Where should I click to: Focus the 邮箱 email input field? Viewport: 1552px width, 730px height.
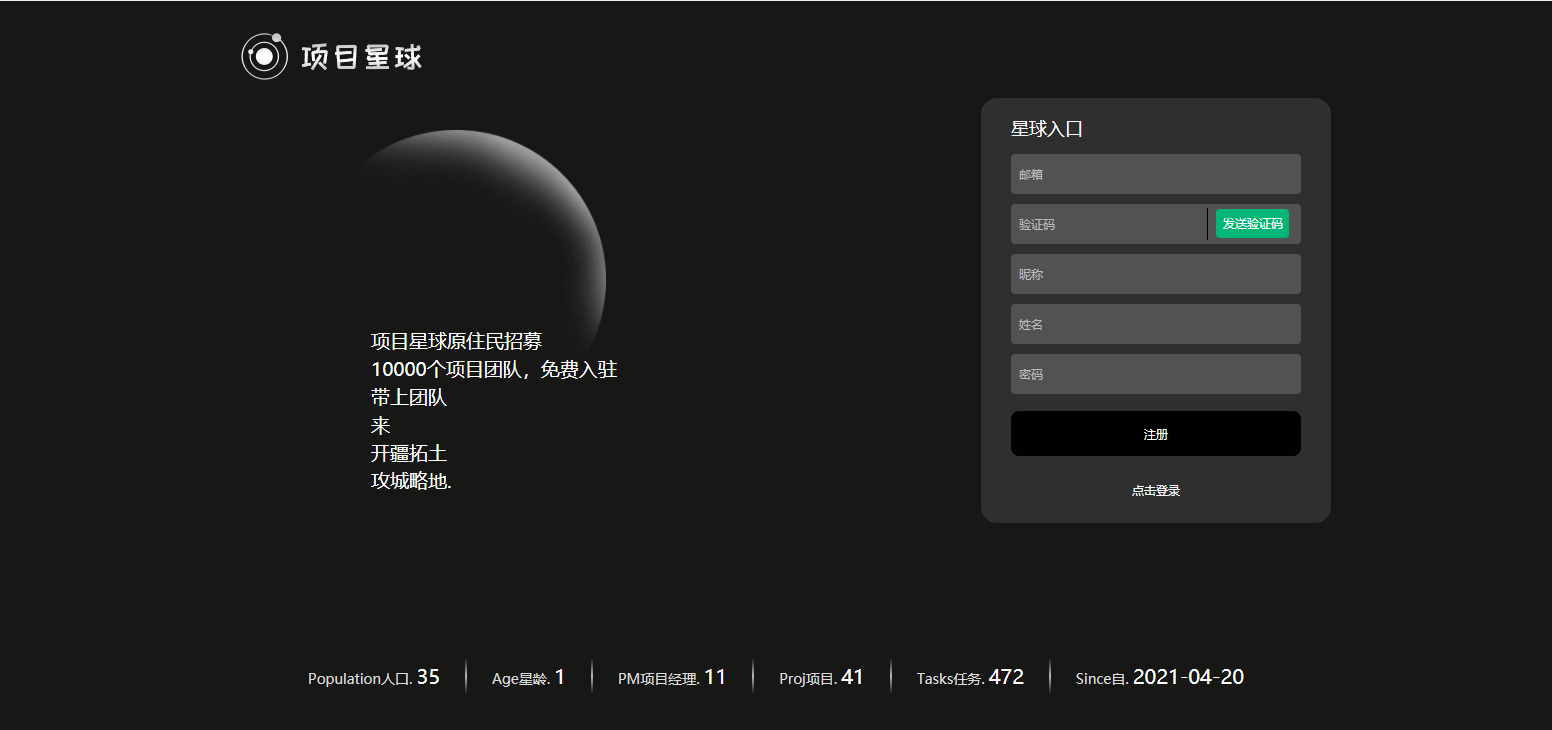(1155, 174)
